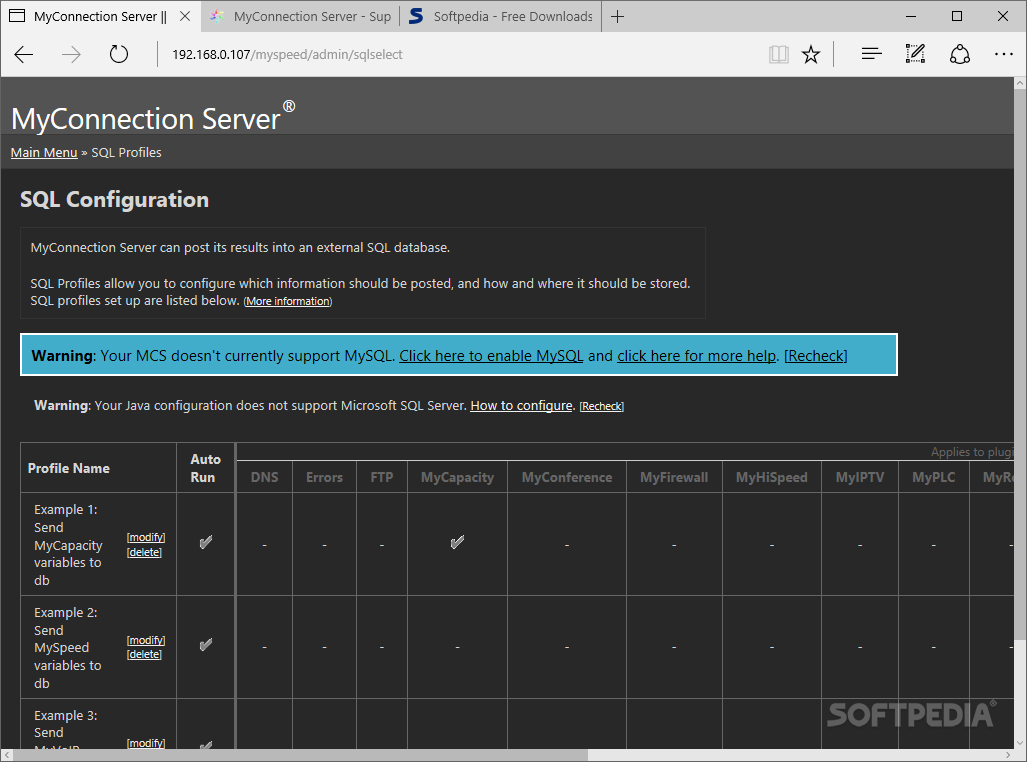Toggle Auto Run check for Example 1
The height and width of the screenshot is (762, 1027).
point(206,543)
